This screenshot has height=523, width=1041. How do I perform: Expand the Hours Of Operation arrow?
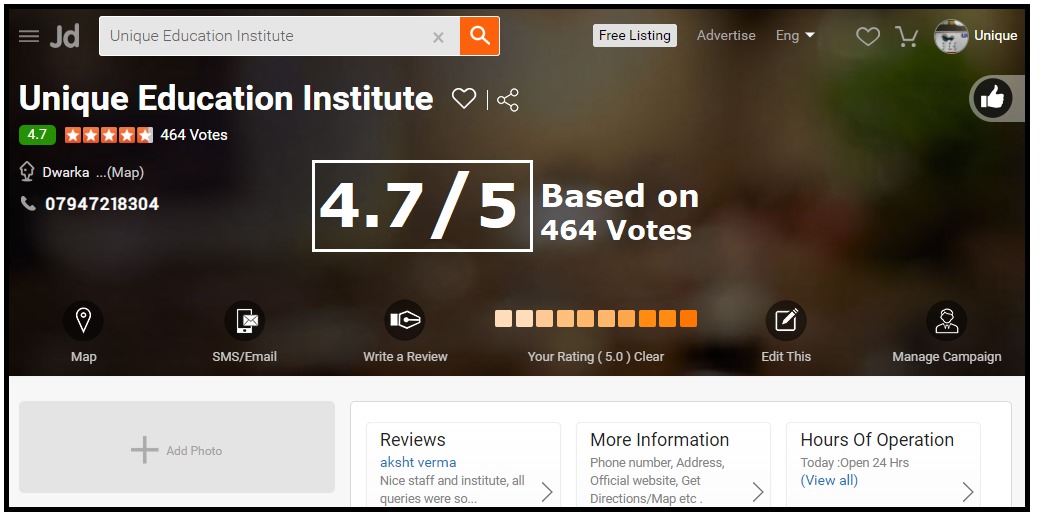[x=967, y=491]
